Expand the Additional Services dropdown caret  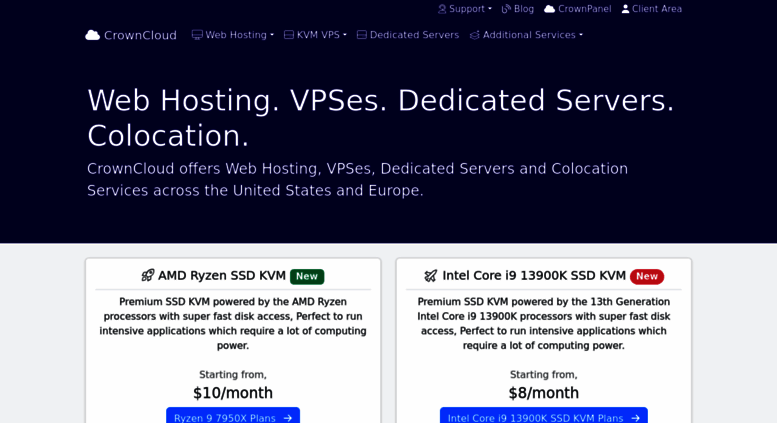tap(581, 35)
